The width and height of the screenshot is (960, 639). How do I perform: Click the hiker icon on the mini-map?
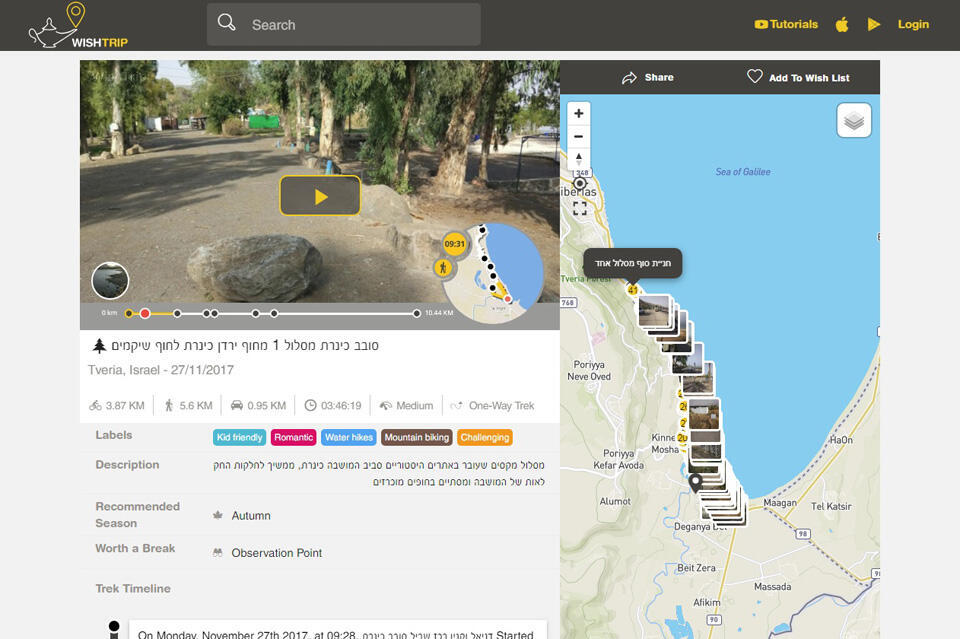click(x=443, y=268)
